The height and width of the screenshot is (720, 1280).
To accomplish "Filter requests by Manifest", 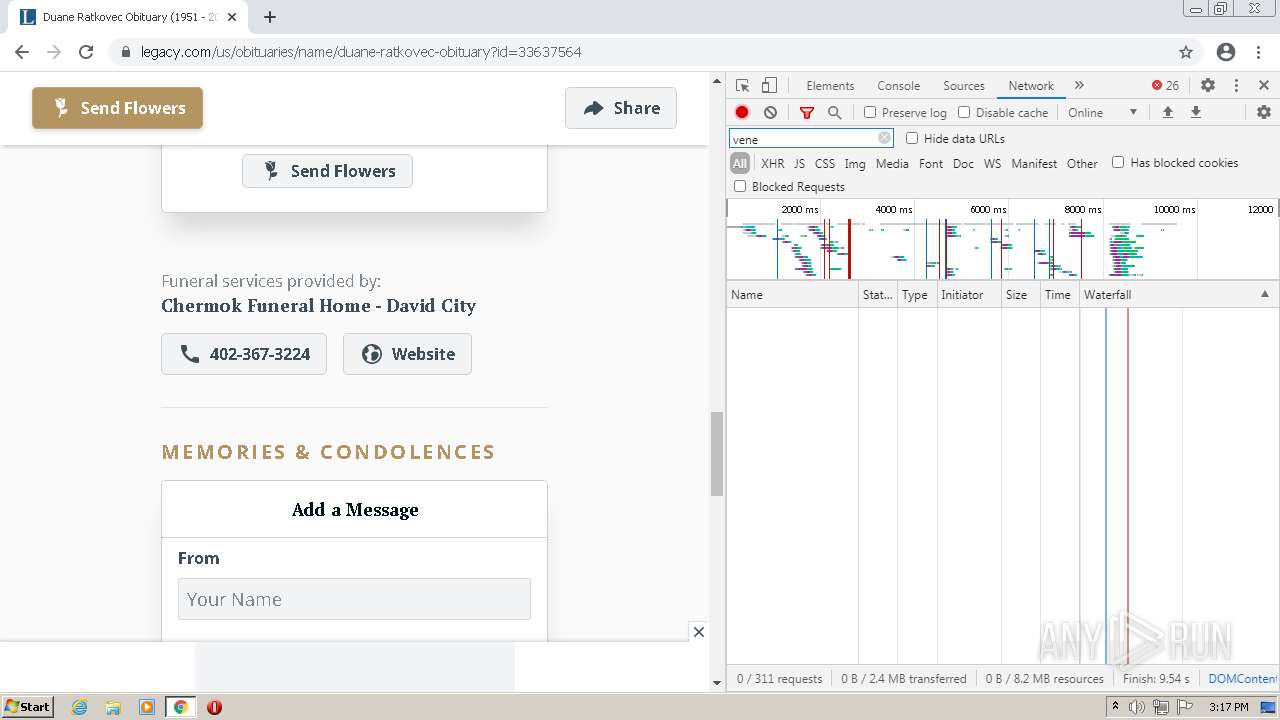I will pos(1034,163).
